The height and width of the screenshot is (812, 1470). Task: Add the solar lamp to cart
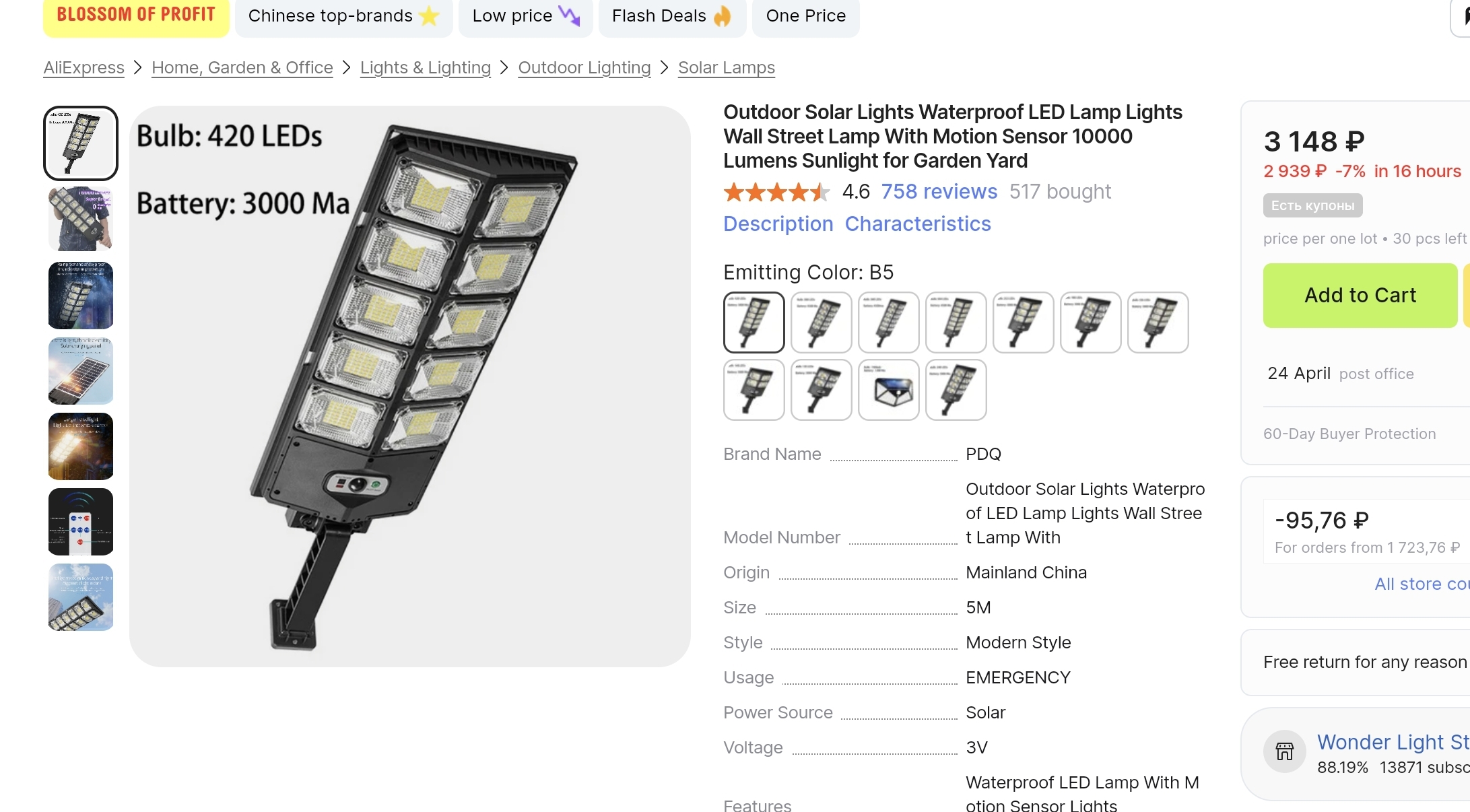click(x=1360, y=296)
